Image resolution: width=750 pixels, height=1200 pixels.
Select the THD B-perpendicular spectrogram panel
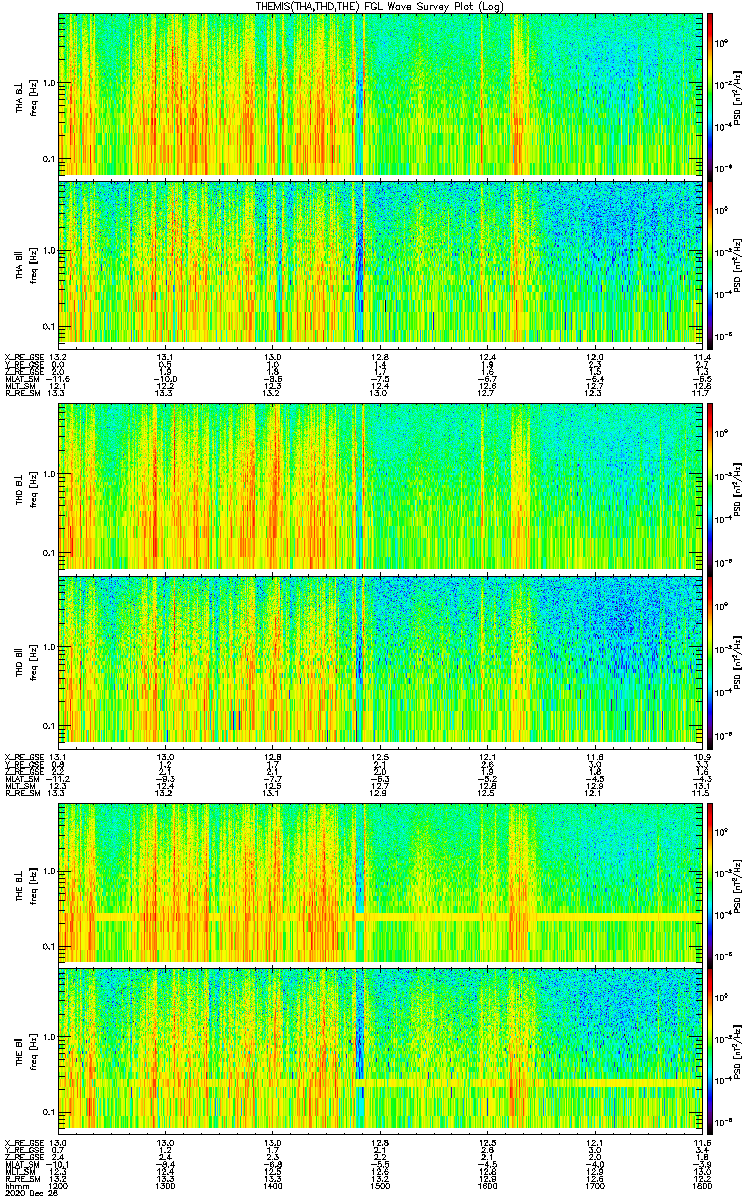click(380, 487)
